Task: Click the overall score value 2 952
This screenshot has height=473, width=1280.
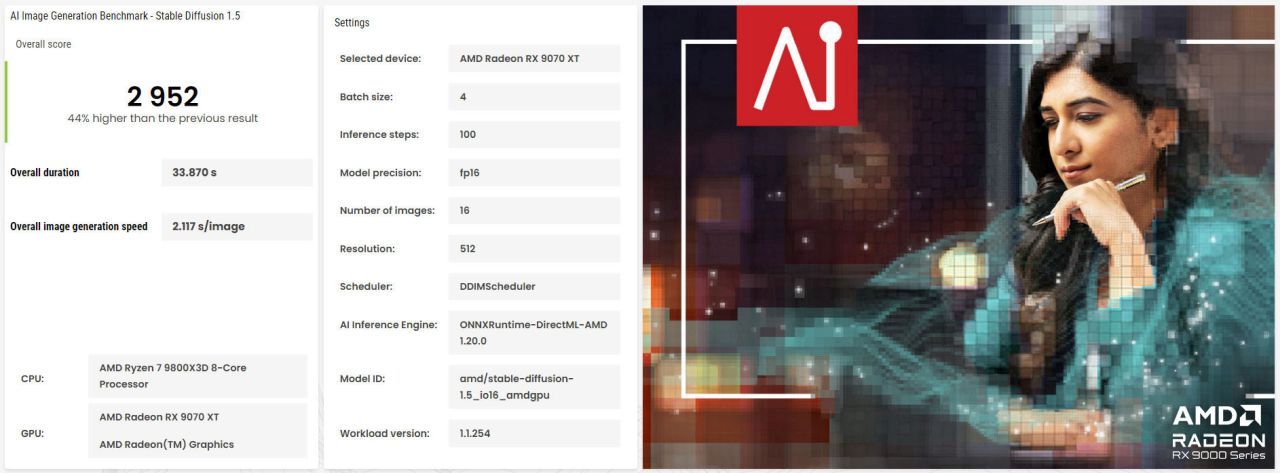Action: (162, 96)
